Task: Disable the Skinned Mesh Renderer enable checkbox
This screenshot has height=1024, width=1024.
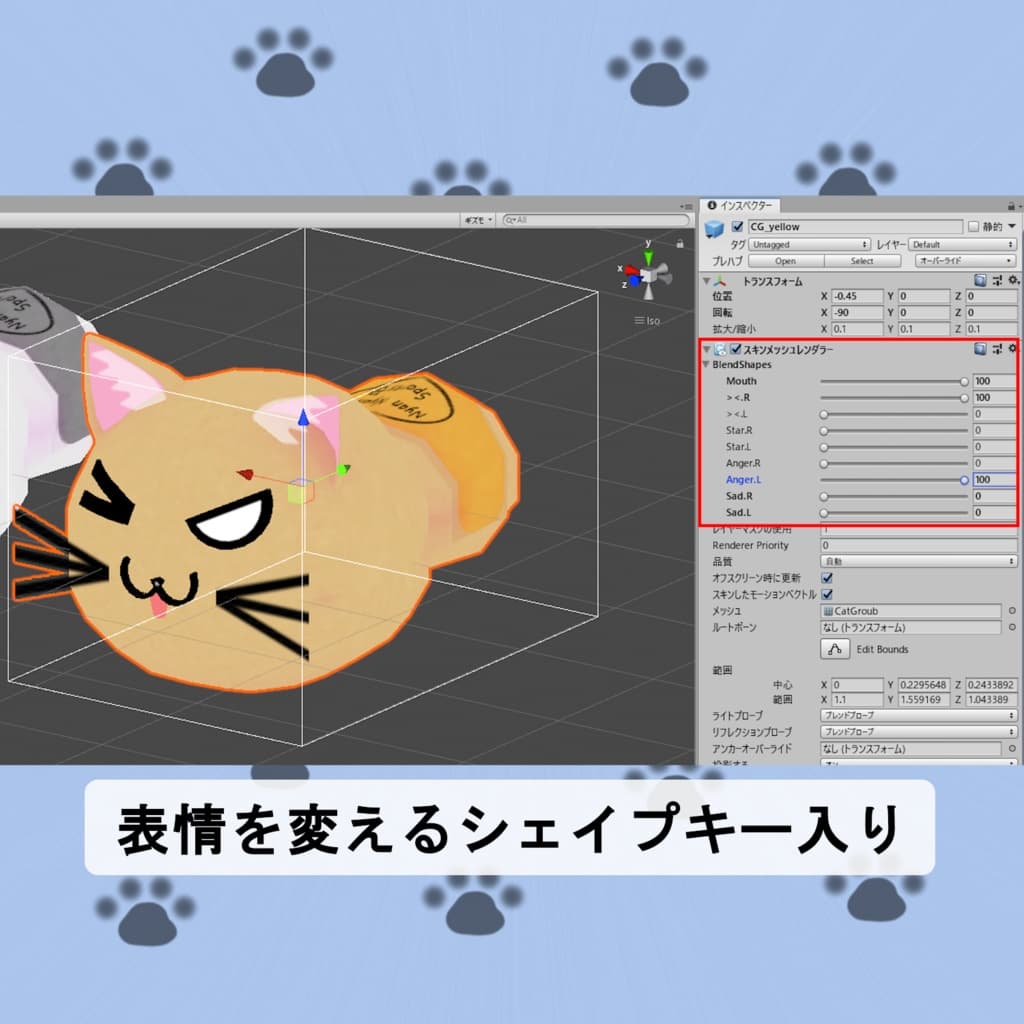Action: pyautogui.click(x=736, y=350)
